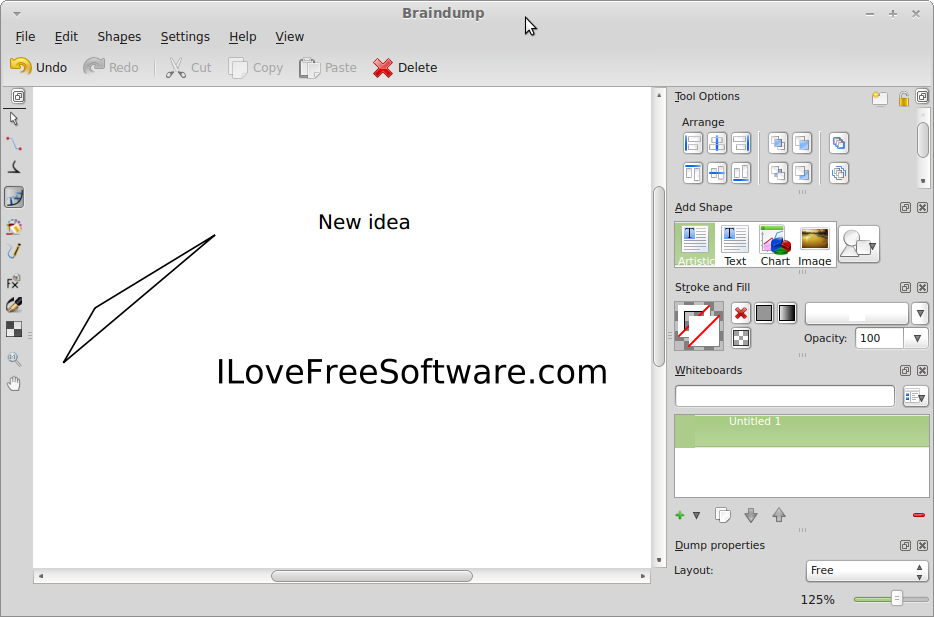Set no fill with red X button
934x617 pixels.
[x=740, y=313]
